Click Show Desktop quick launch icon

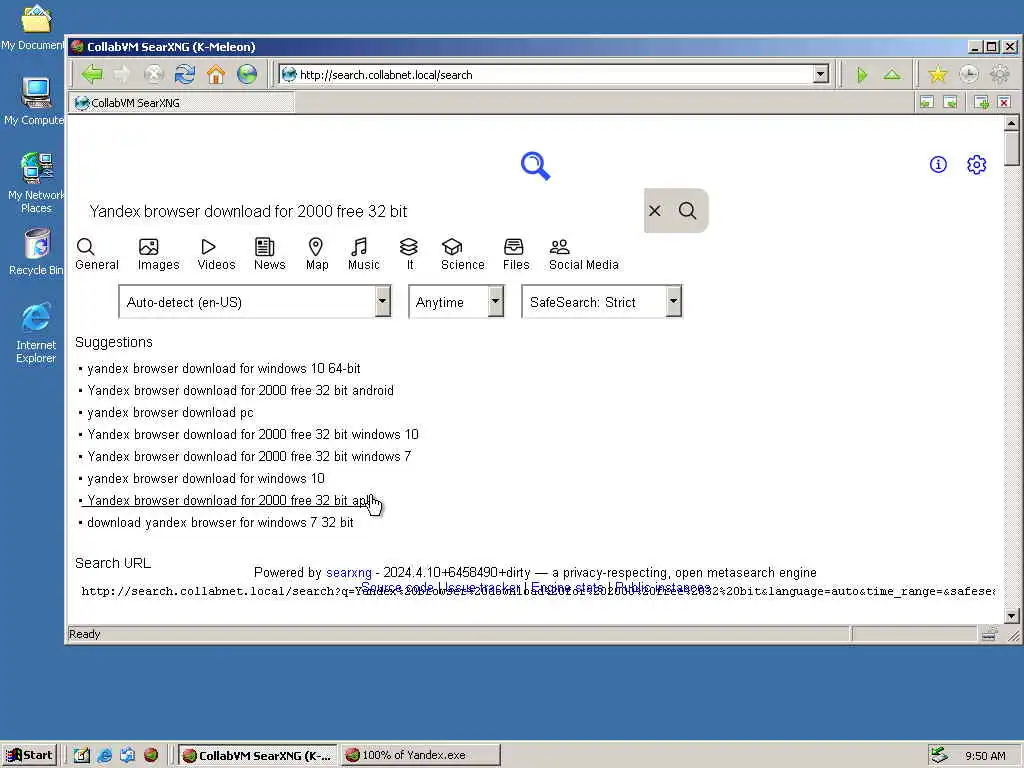[82, 756]
